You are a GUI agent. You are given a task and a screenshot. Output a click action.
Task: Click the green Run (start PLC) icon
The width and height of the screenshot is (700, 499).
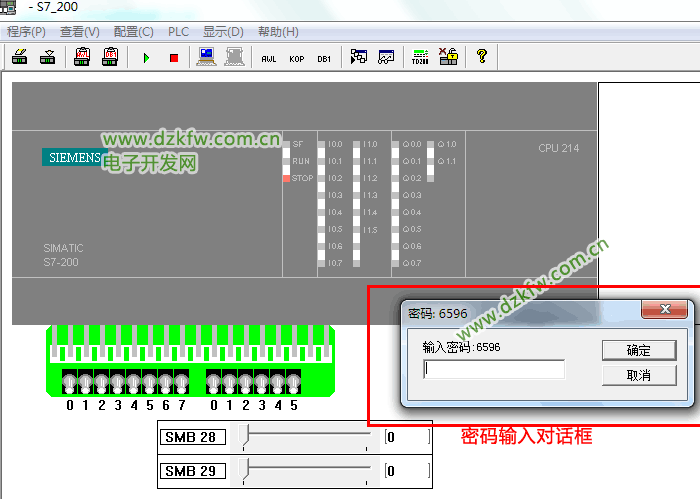coord(147,58)
